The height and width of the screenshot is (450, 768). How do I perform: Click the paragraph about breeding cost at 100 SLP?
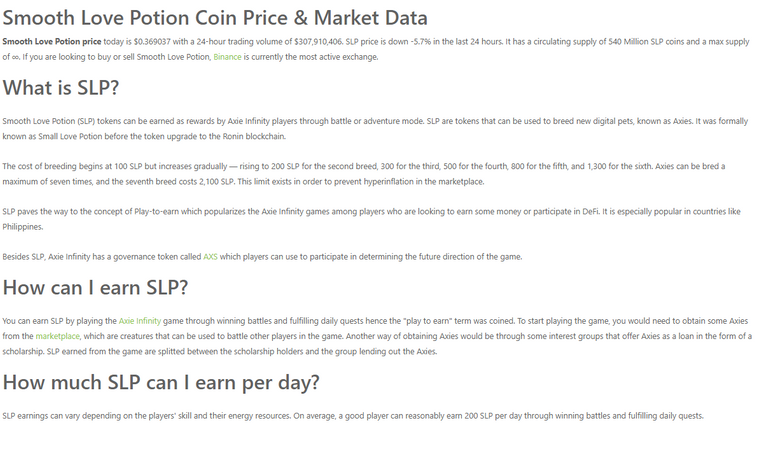pos(364,174)
